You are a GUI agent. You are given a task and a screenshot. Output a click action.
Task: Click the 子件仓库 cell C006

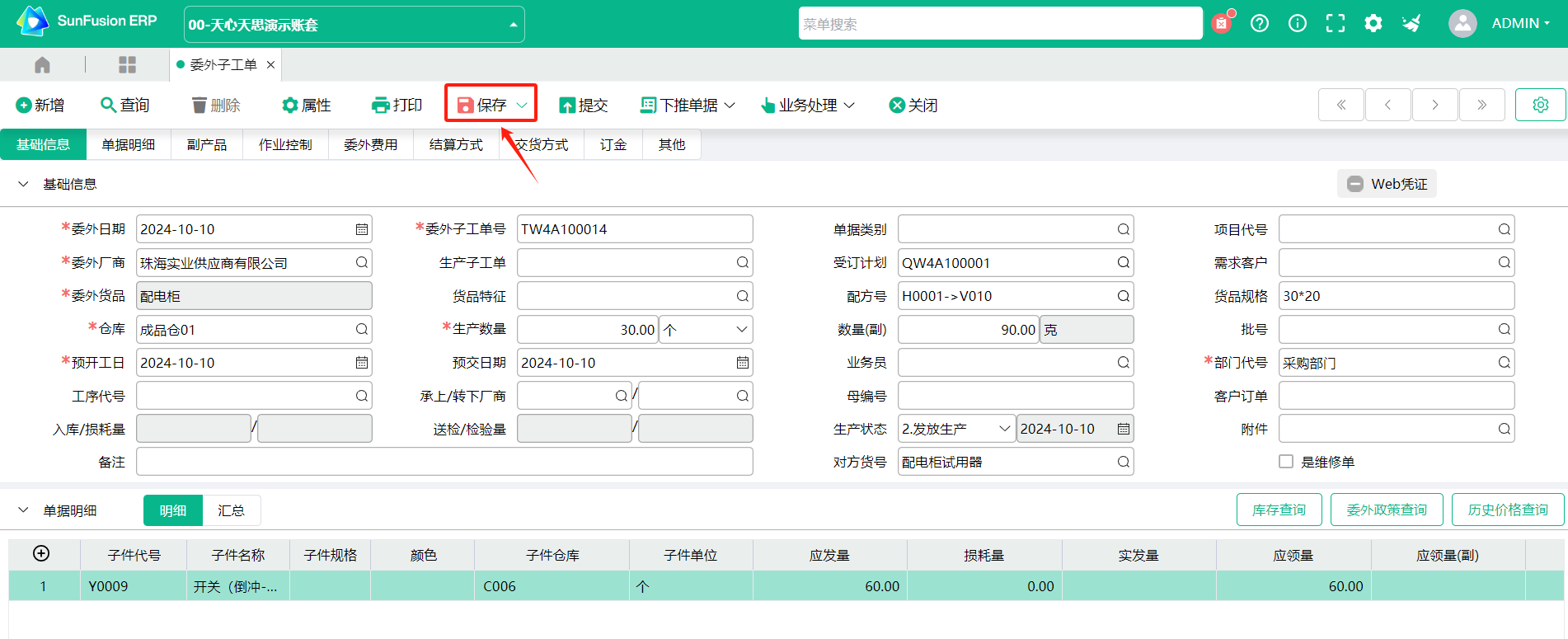click(552, 586)
